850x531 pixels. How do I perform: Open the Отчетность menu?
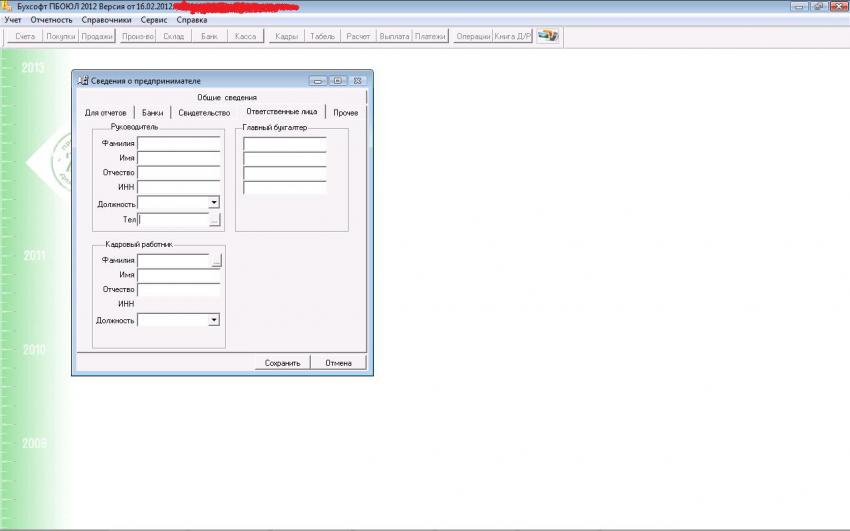click(51, 20)
